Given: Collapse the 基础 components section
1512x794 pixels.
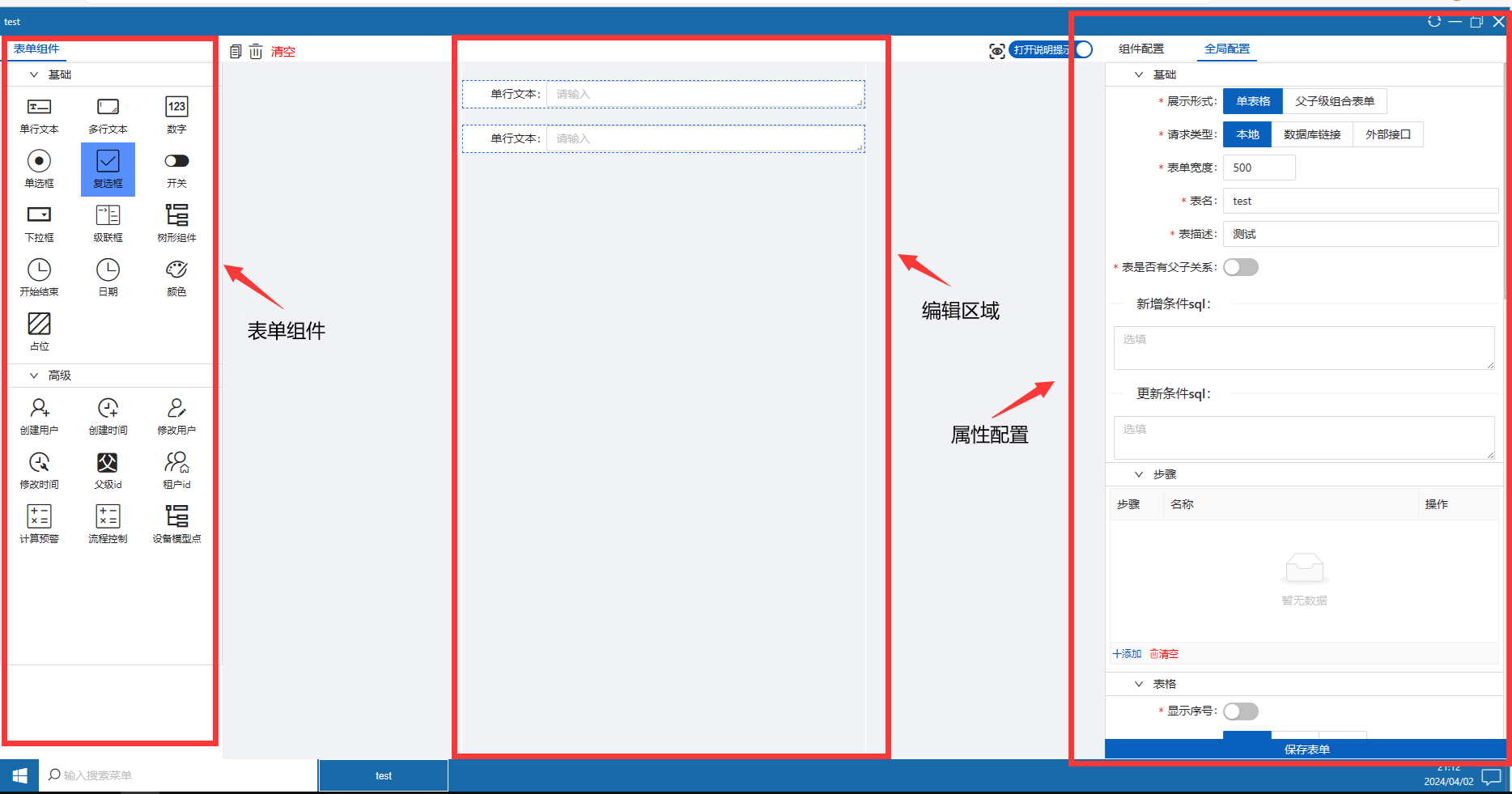Looking at the screenshot, I should (34, 74).
